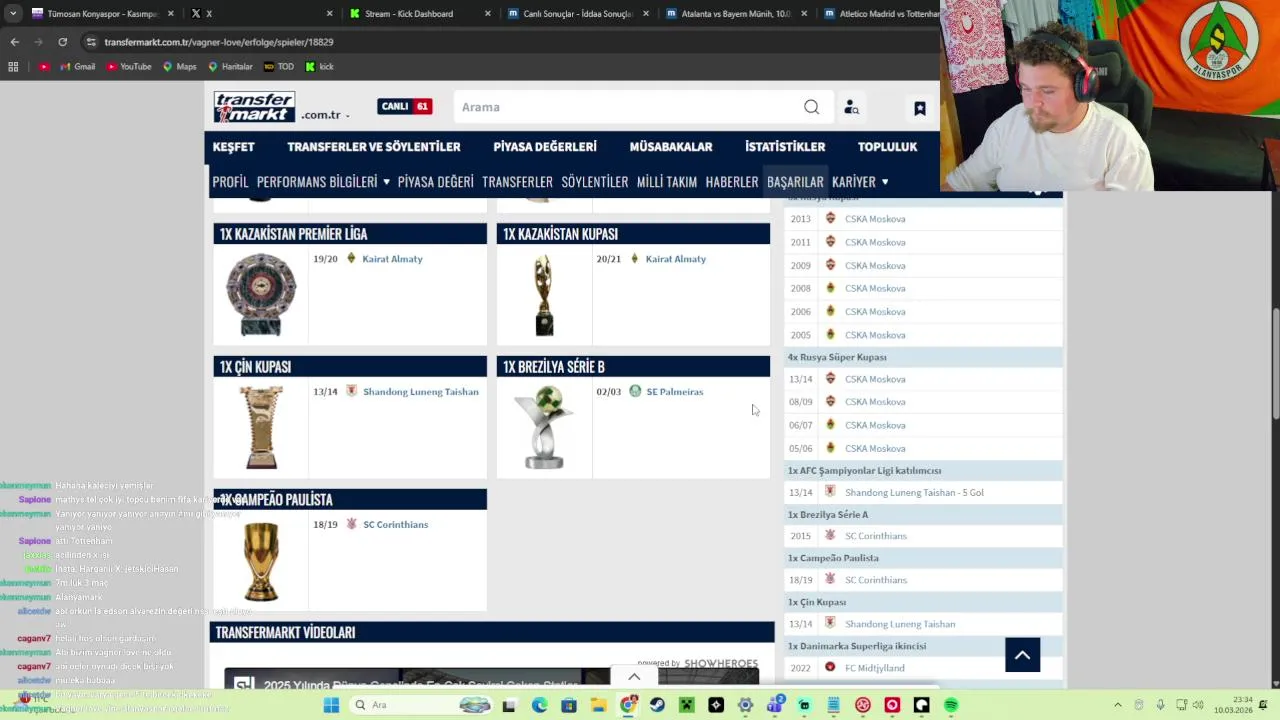Open the tab search dropdown arrow
Screen dimensions: 1280x720
(13, 14)
